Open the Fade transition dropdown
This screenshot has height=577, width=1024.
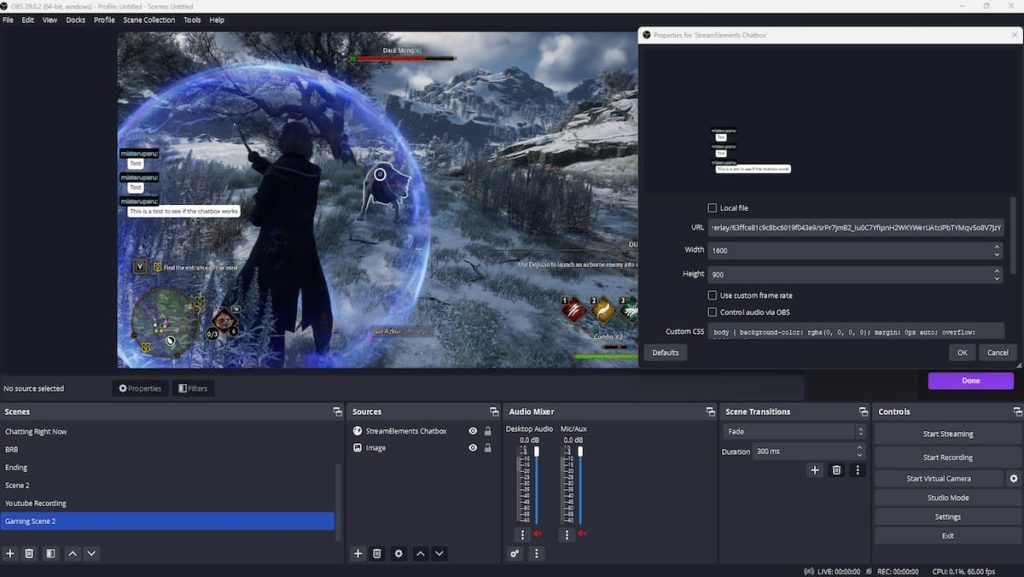(794, 431)
